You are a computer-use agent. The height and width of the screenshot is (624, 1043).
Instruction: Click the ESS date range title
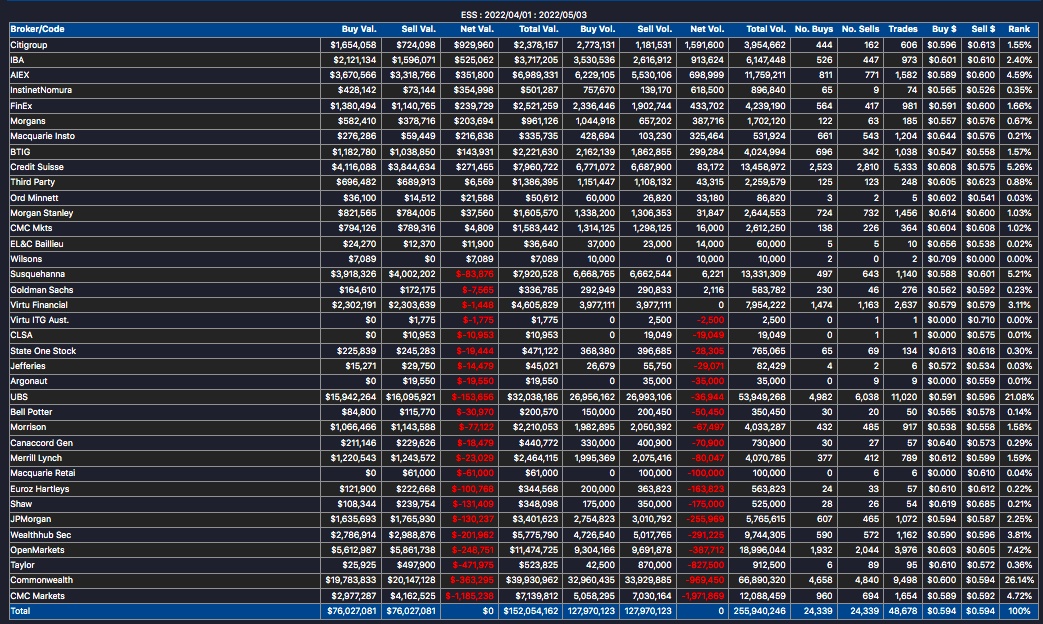[523, 15]
